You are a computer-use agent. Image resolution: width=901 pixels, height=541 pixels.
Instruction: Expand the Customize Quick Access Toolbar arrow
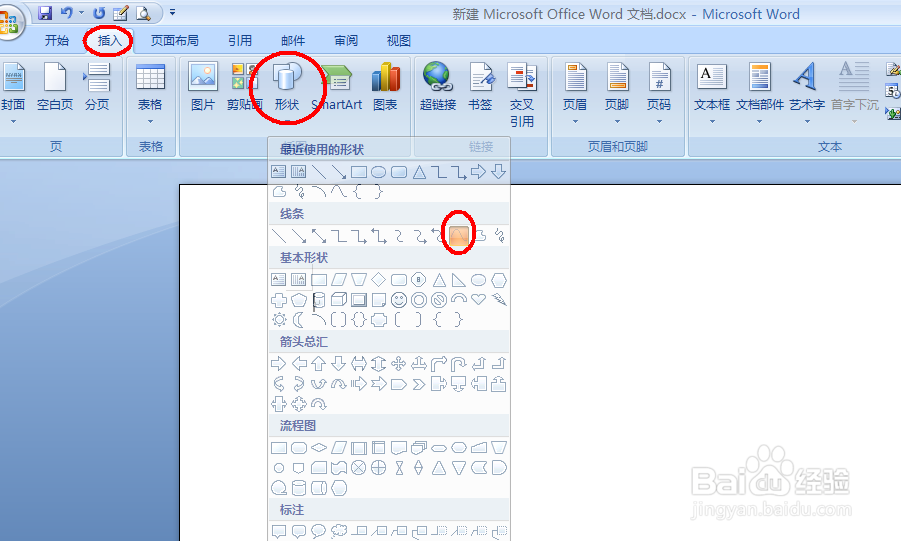tap(172, 12)
